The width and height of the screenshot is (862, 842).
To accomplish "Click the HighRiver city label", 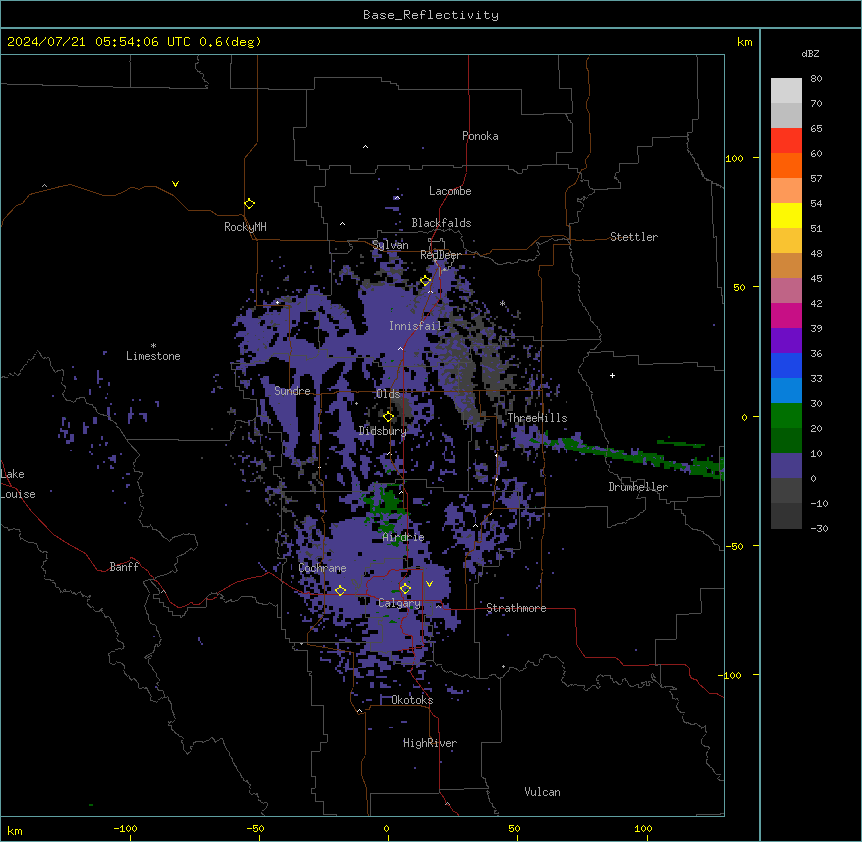I will [430, 743].
